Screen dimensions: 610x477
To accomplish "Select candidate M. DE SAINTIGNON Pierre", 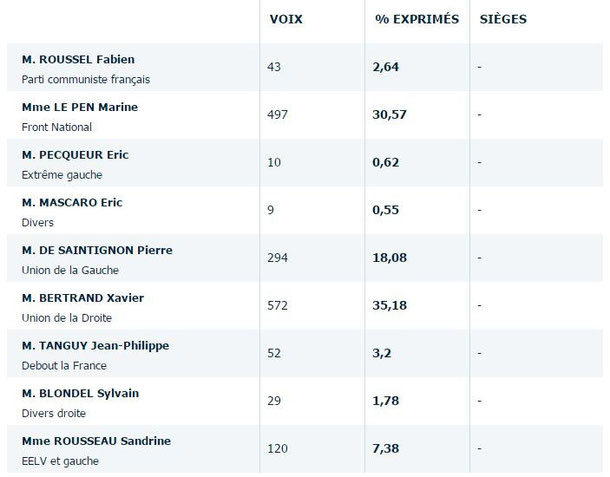I will click(x=97, y=250).
